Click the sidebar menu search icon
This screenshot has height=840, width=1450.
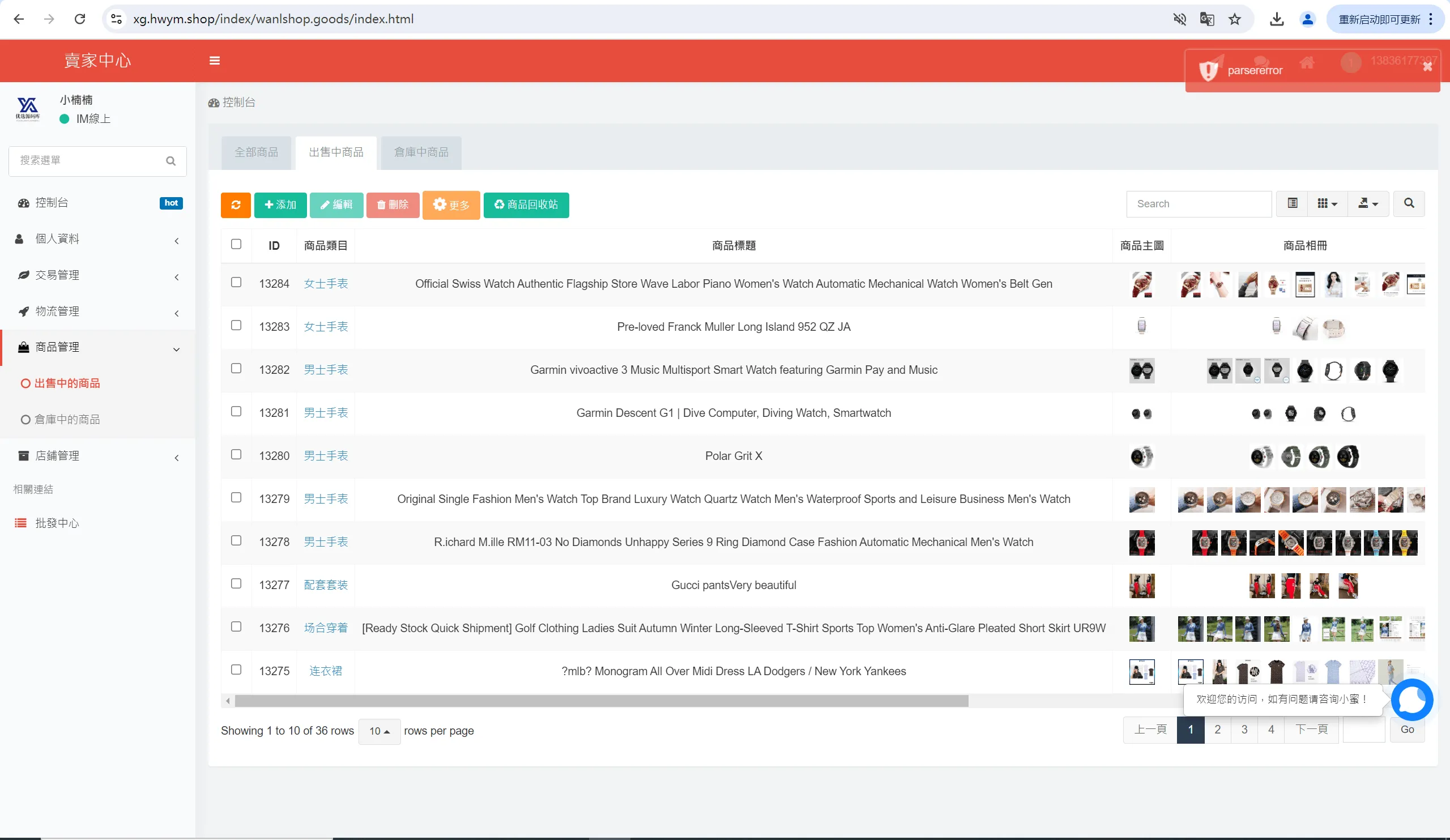point(171,161)
